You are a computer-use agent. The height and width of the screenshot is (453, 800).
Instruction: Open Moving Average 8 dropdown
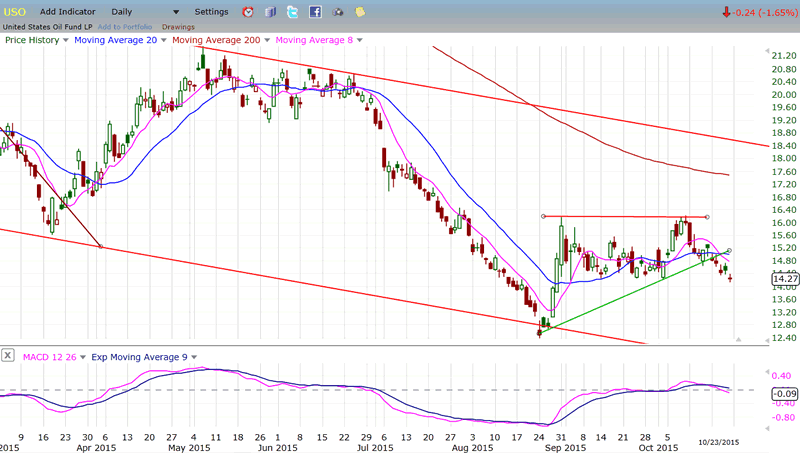[x=359, y=40]
